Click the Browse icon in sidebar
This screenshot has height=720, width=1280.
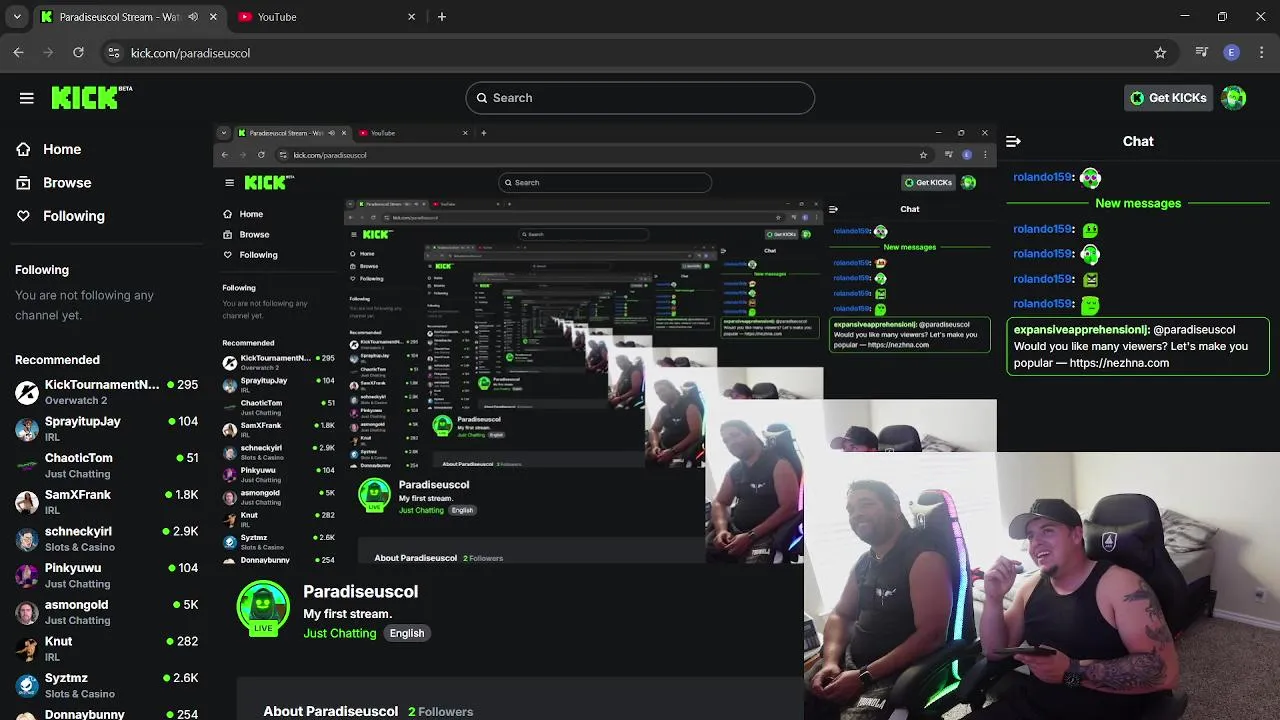(23, 183)
